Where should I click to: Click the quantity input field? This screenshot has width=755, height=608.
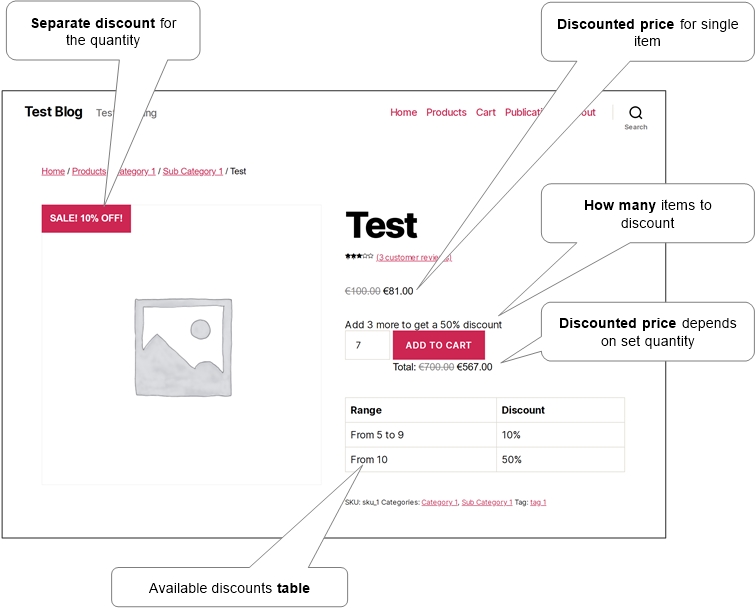(x=367, y=345)
